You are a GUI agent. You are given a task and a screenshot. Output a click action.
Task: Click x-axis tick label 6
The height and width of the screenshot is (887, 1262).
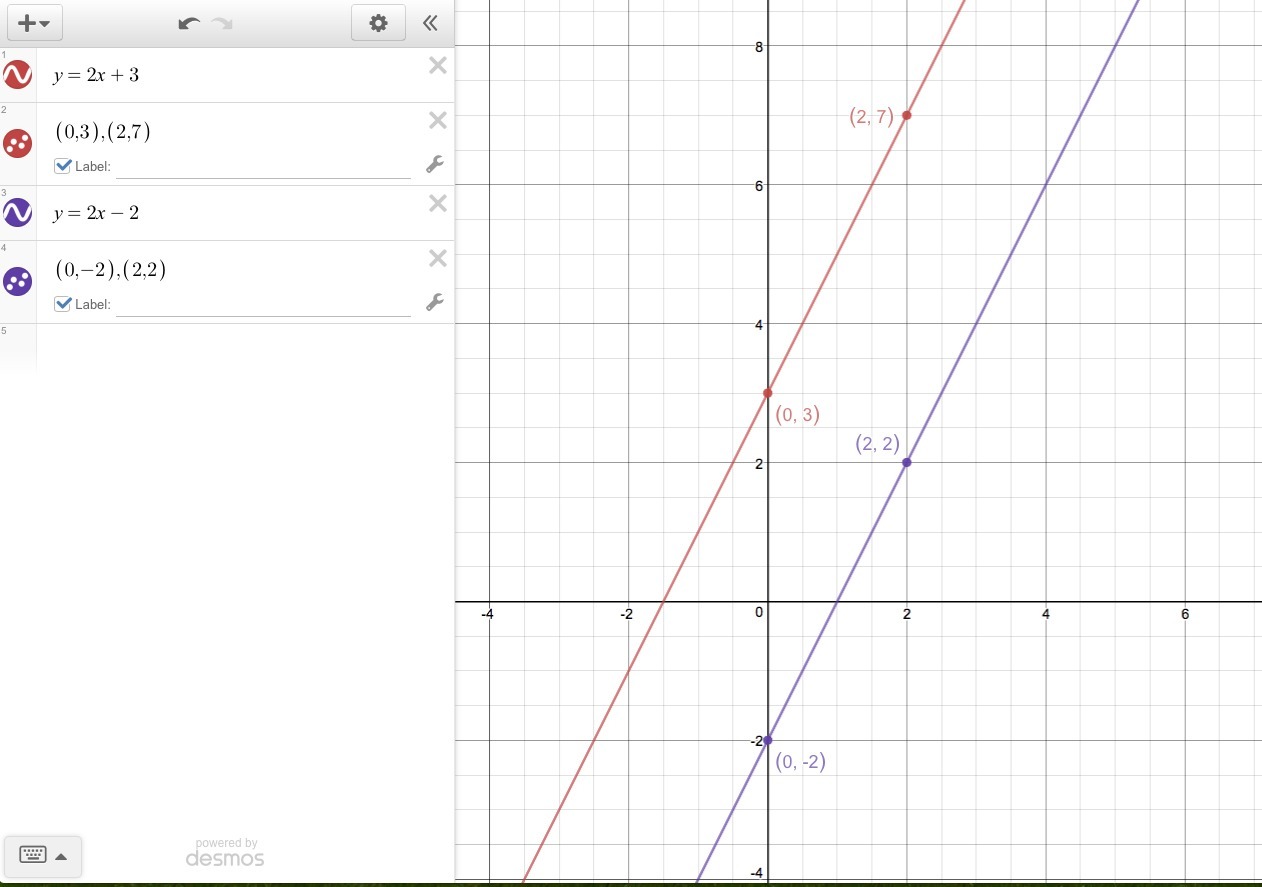point(1185,614)
